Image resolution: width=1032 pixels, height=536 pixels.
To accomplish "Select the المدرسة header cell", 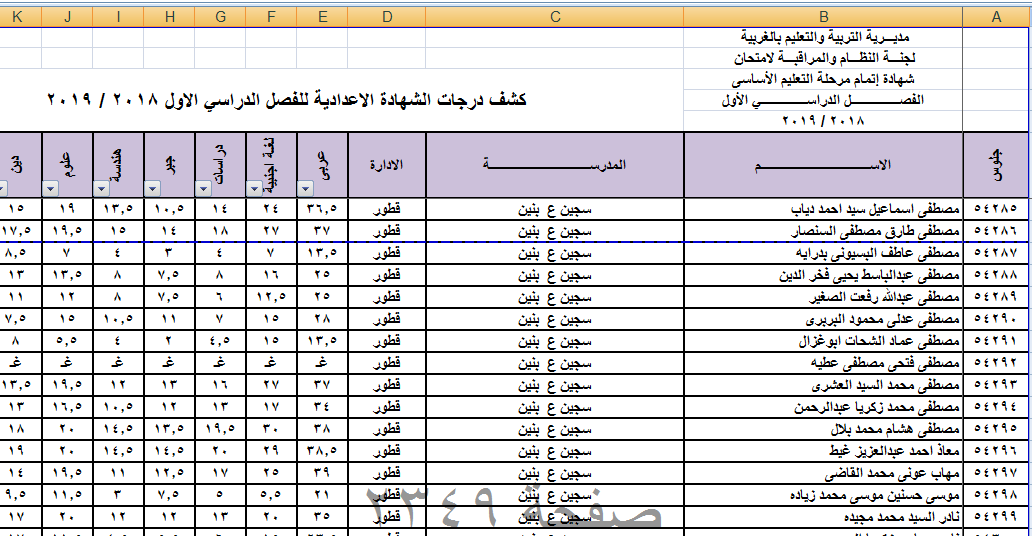I will (555, 165).
